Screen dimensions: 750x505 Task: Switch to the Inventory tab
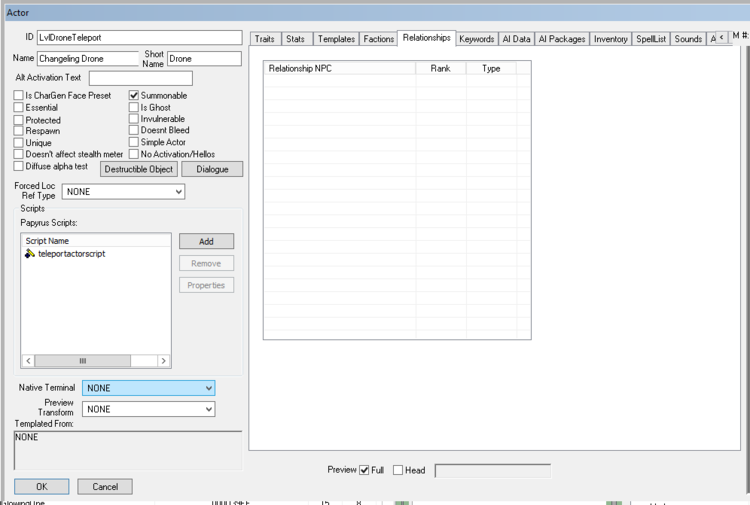(610, 39)
